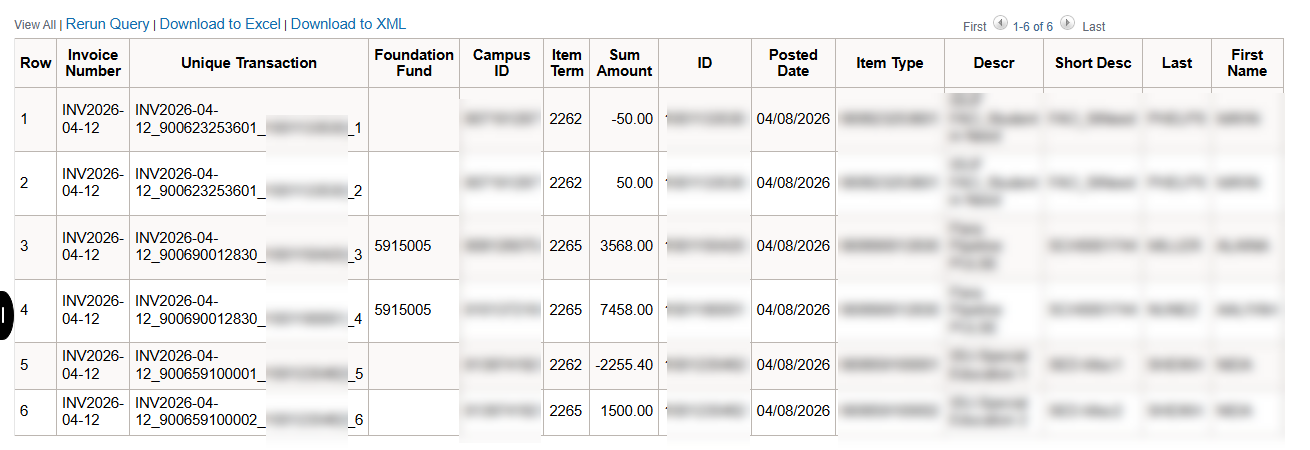Click Foundation Fund 5915005 in row 3
The width and height of the screenshot is (1310, 450).
click(402, 246)
